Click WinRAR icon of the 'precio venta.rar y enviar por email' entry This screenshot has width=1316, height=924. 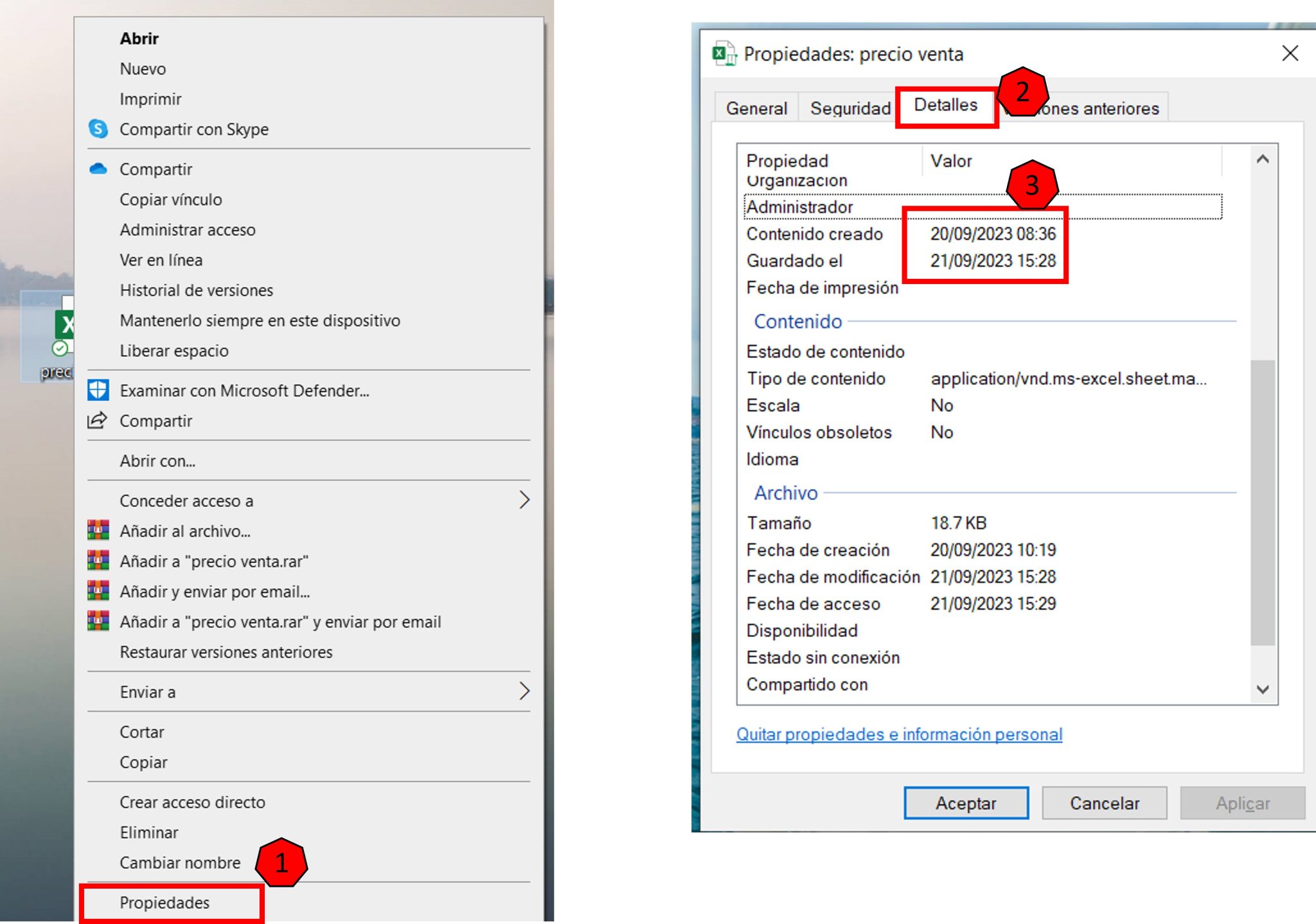[98, 621]
